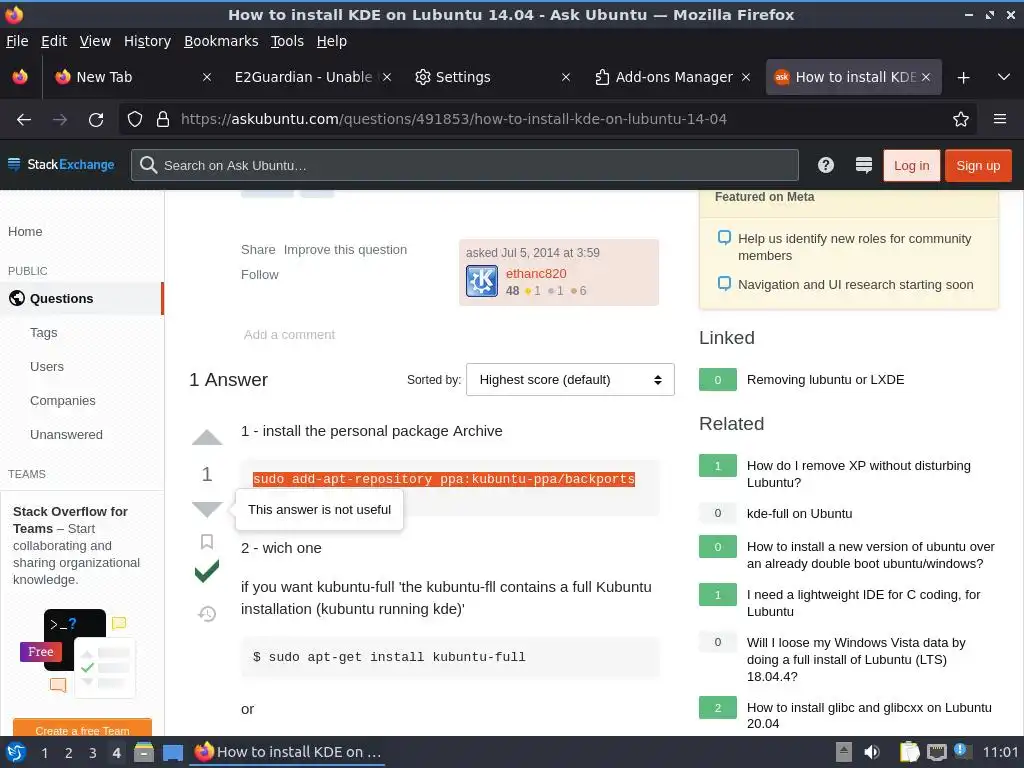Open the file manager icon in taskbar
The height and width of the screenshot is (768, 1024).
[x=144, y=752]
